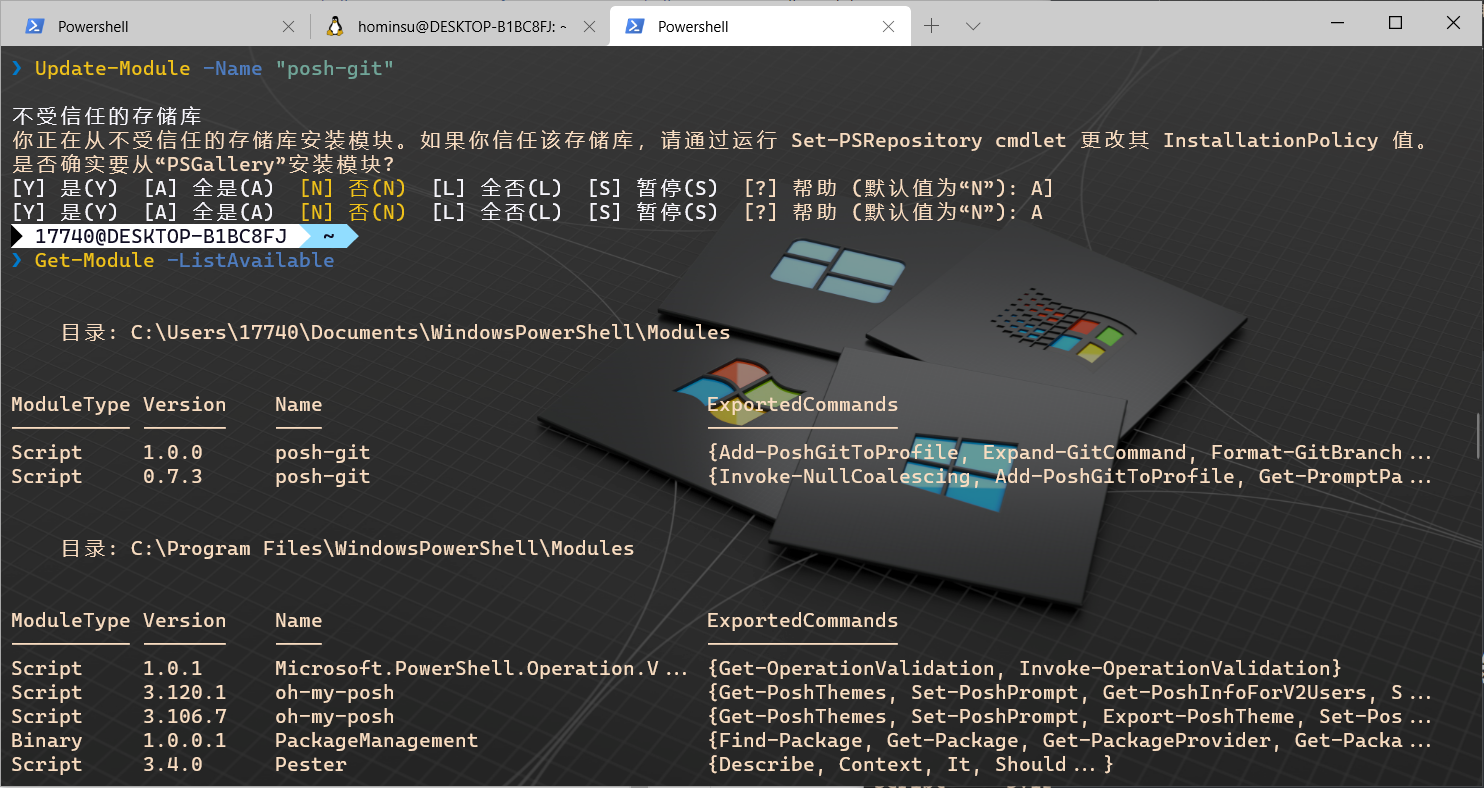
Task: Click the X icon on the WSL tab
Action: click(590, 26)
